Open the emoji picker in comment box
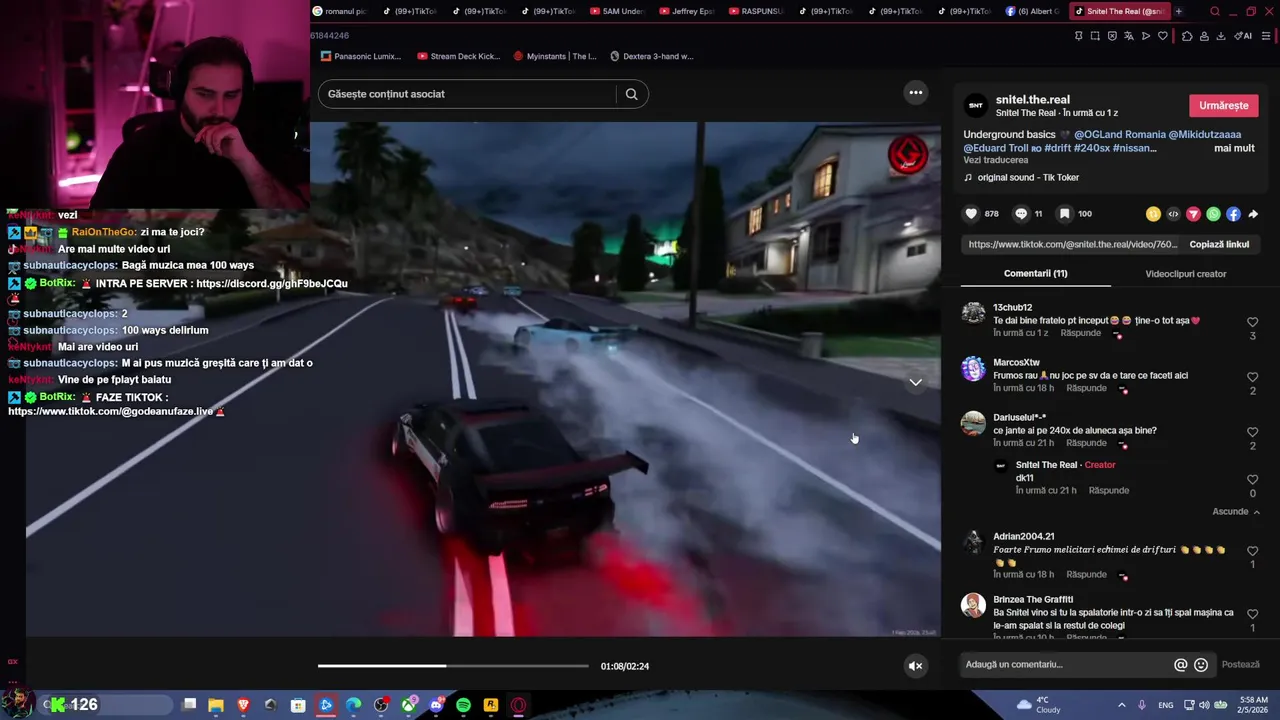1280x720 pixels. pos(1201,664)
